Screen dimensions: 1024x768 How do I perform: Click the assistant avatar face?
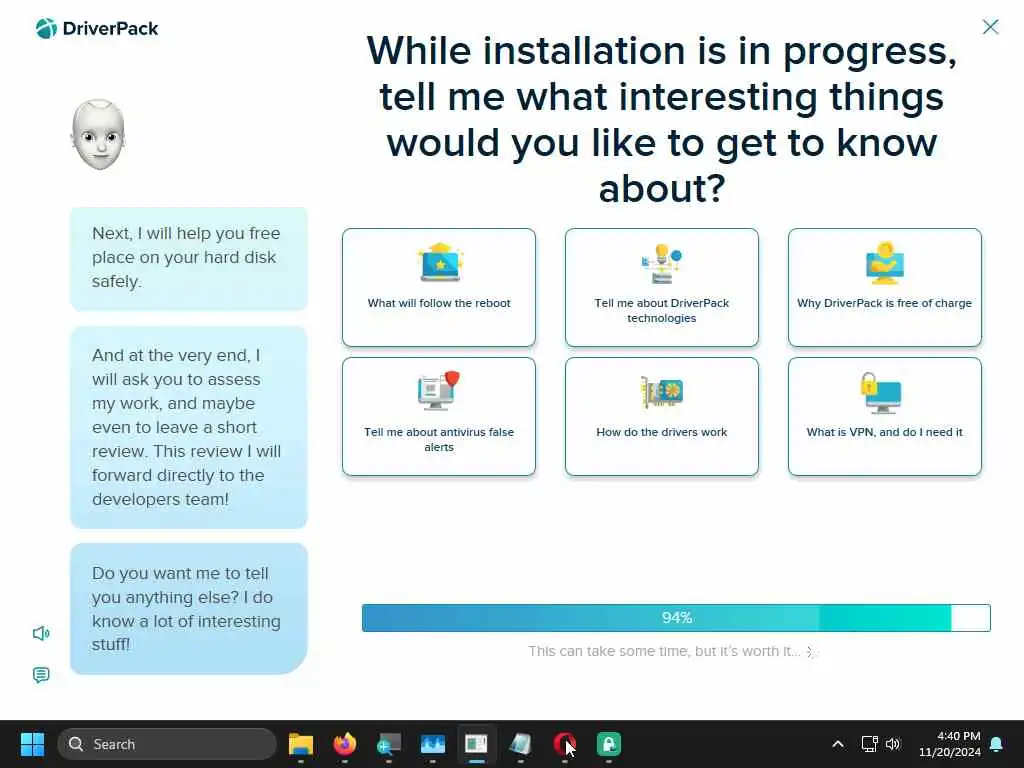click(98, 135)
